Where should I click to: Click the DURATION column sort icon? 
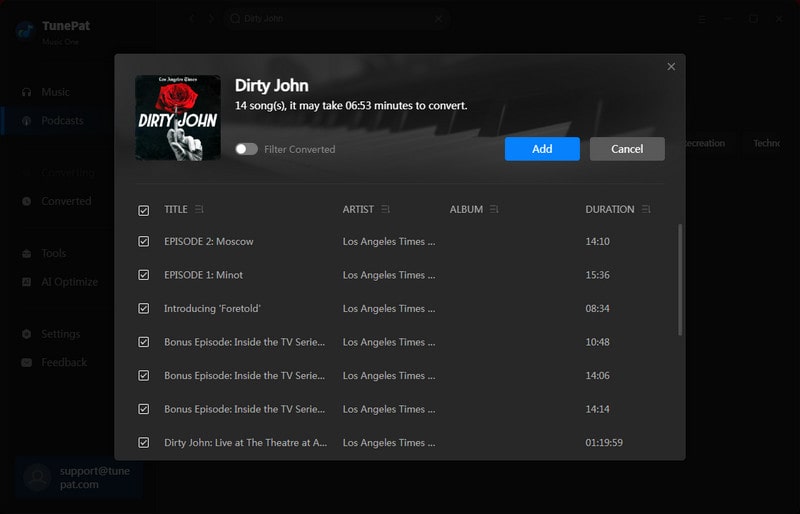[646, 210]
